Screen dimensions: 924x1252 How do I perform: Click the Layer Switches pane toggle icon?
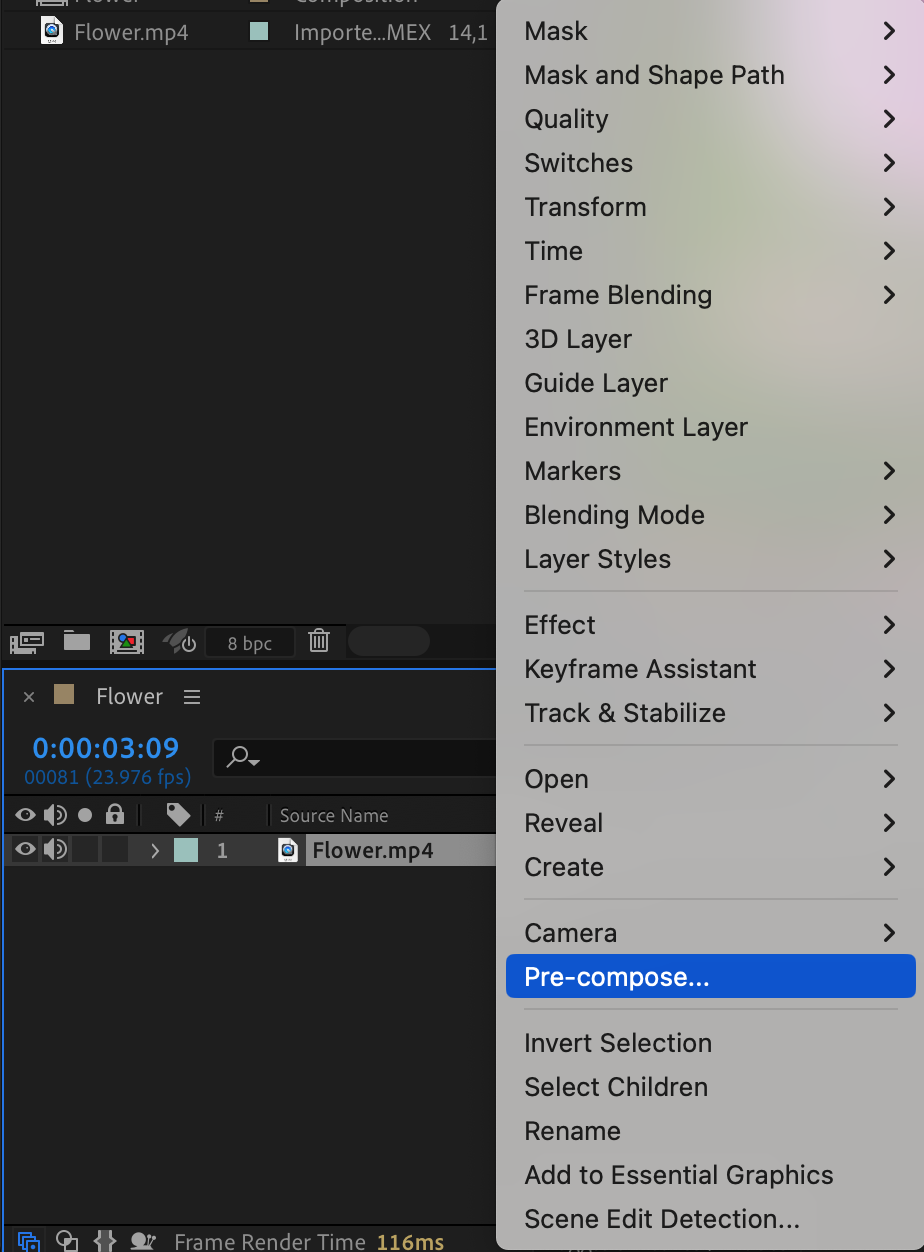29,1241
